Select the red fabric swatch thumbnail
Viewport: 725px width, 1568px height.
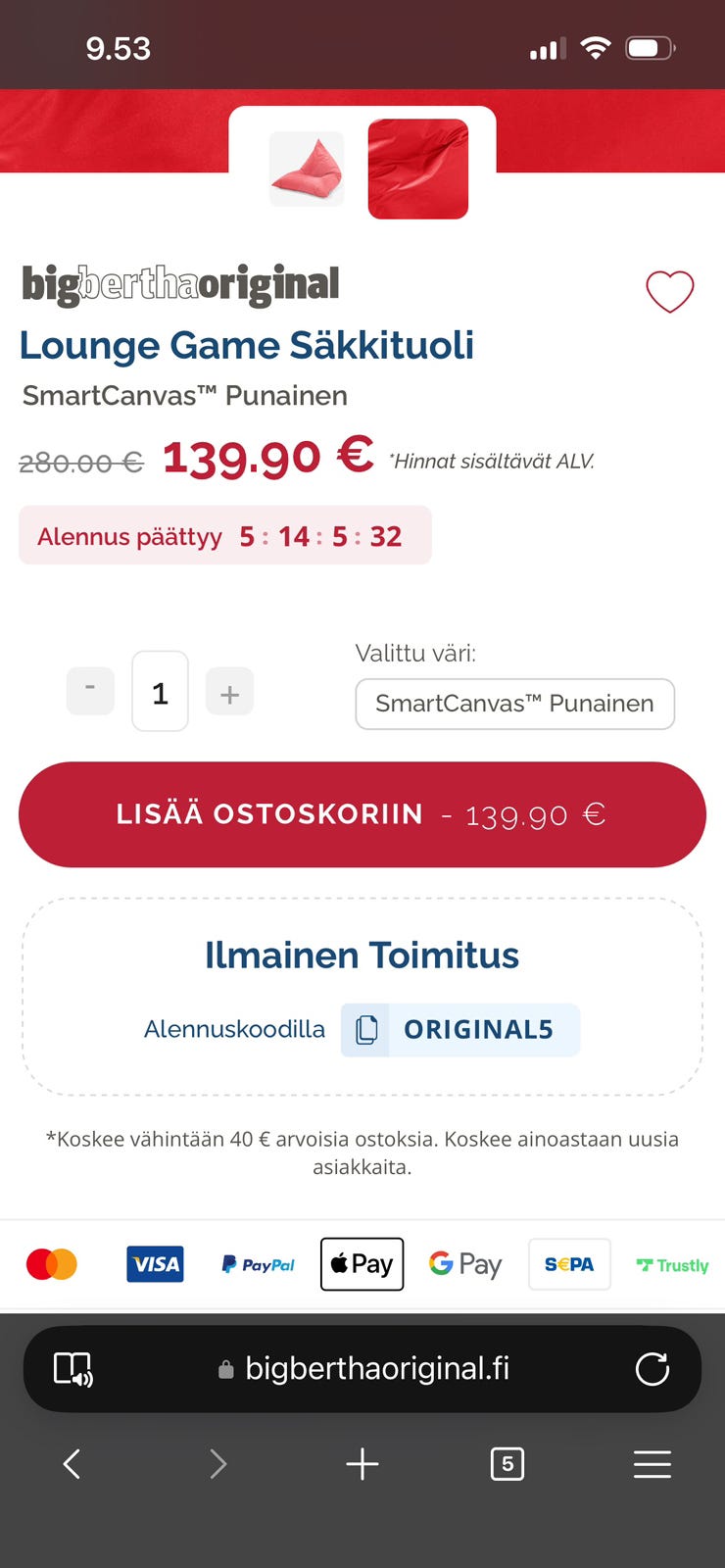pos(418,169)
